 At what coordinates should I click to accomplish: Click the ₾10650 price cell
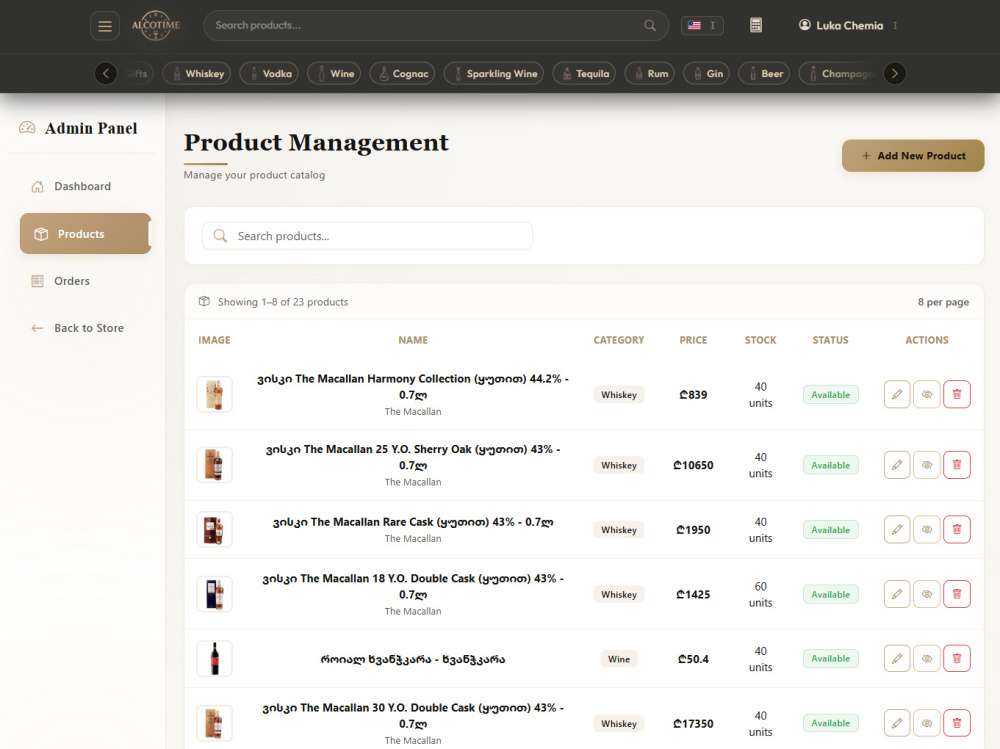[x=693, y=465]
